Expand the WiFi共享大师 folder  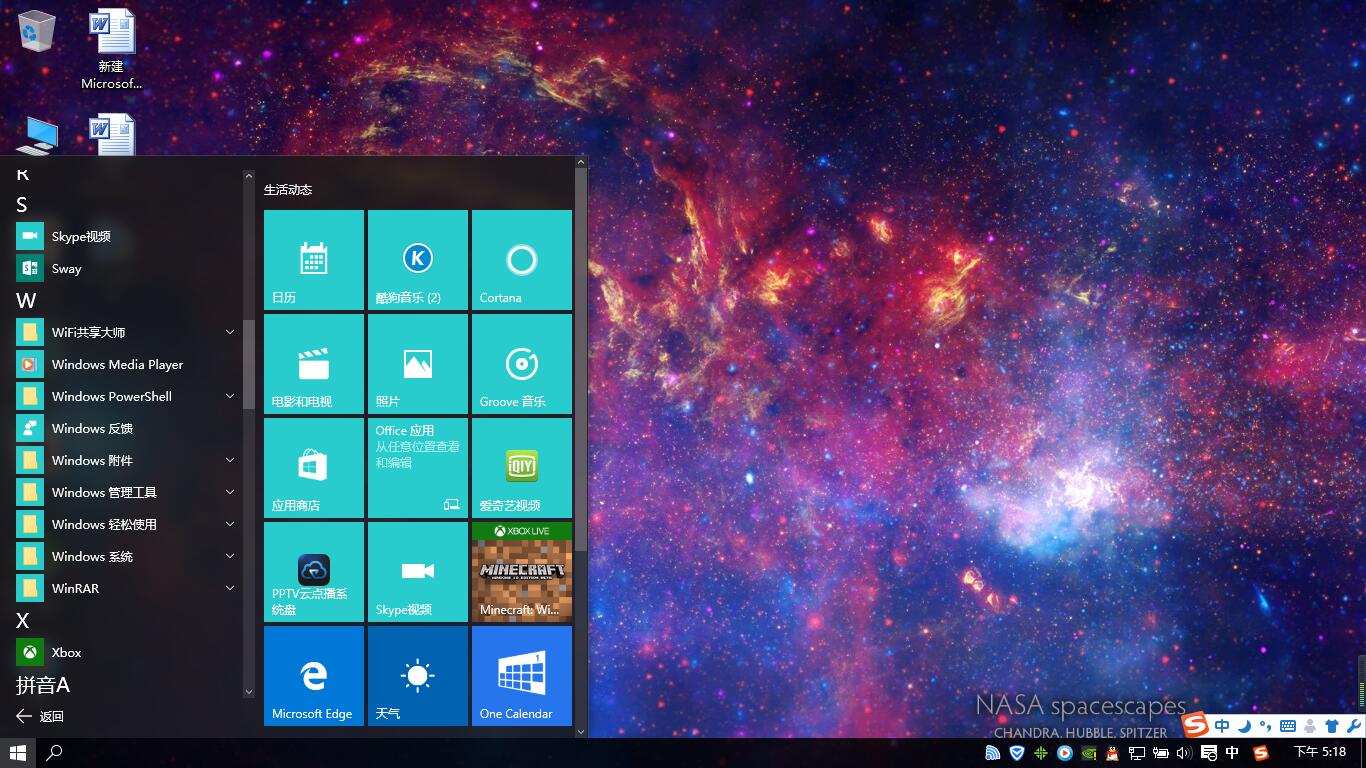click(128, 332)
